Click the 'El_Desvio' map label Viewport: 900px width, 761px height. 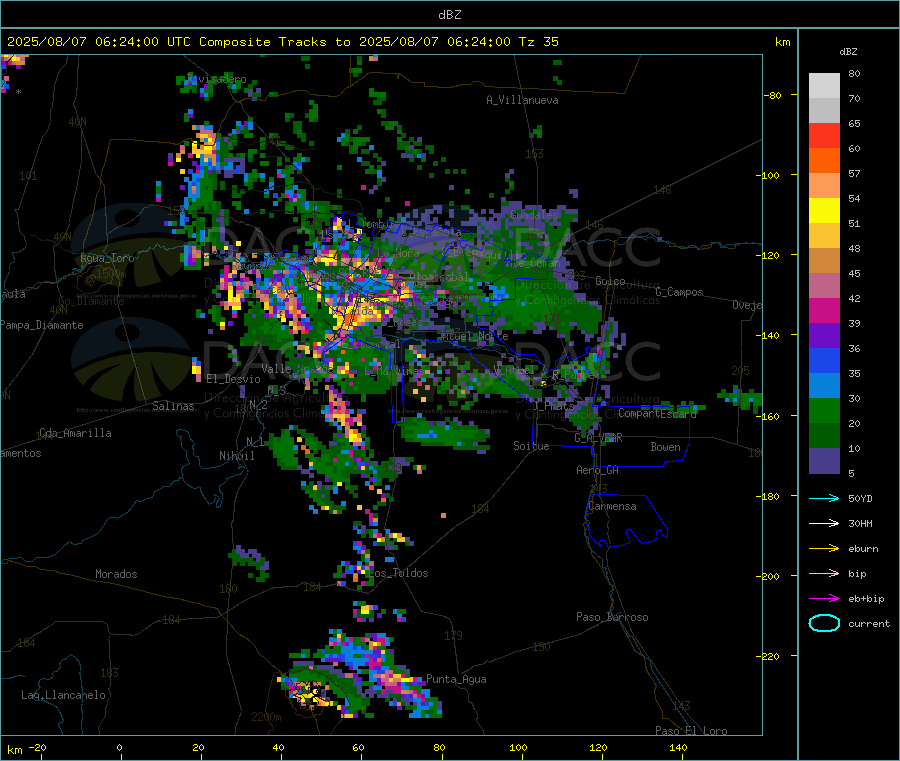tap(233, 379)
